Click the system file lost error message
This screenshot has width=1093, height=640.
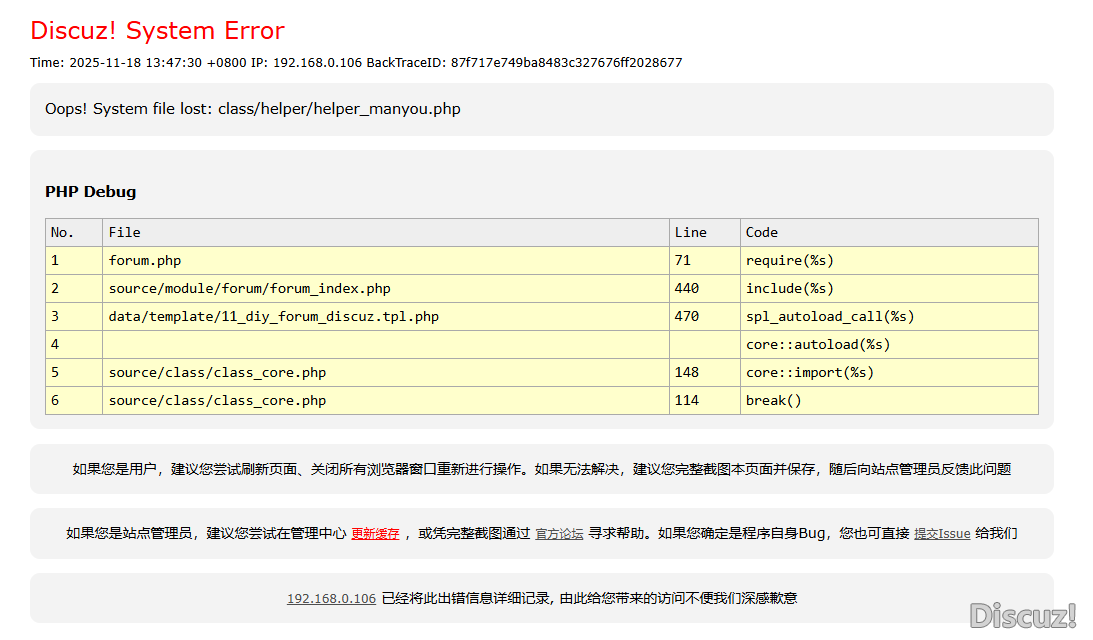(253, 109)
